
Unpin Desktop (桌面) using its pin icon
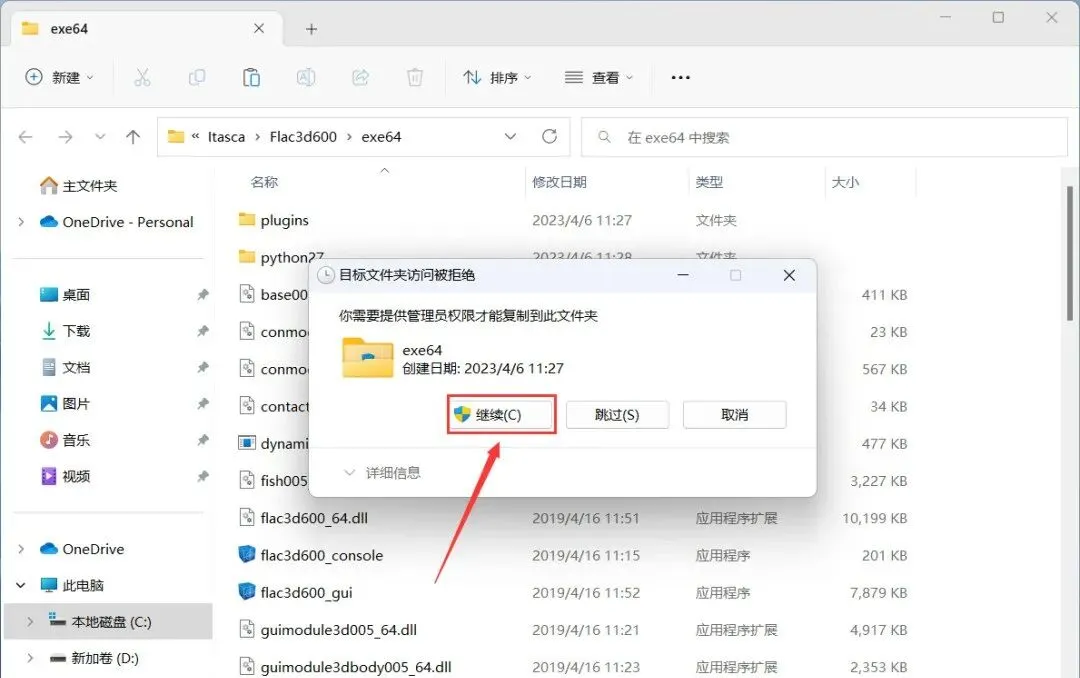click(x=202, y=295)
